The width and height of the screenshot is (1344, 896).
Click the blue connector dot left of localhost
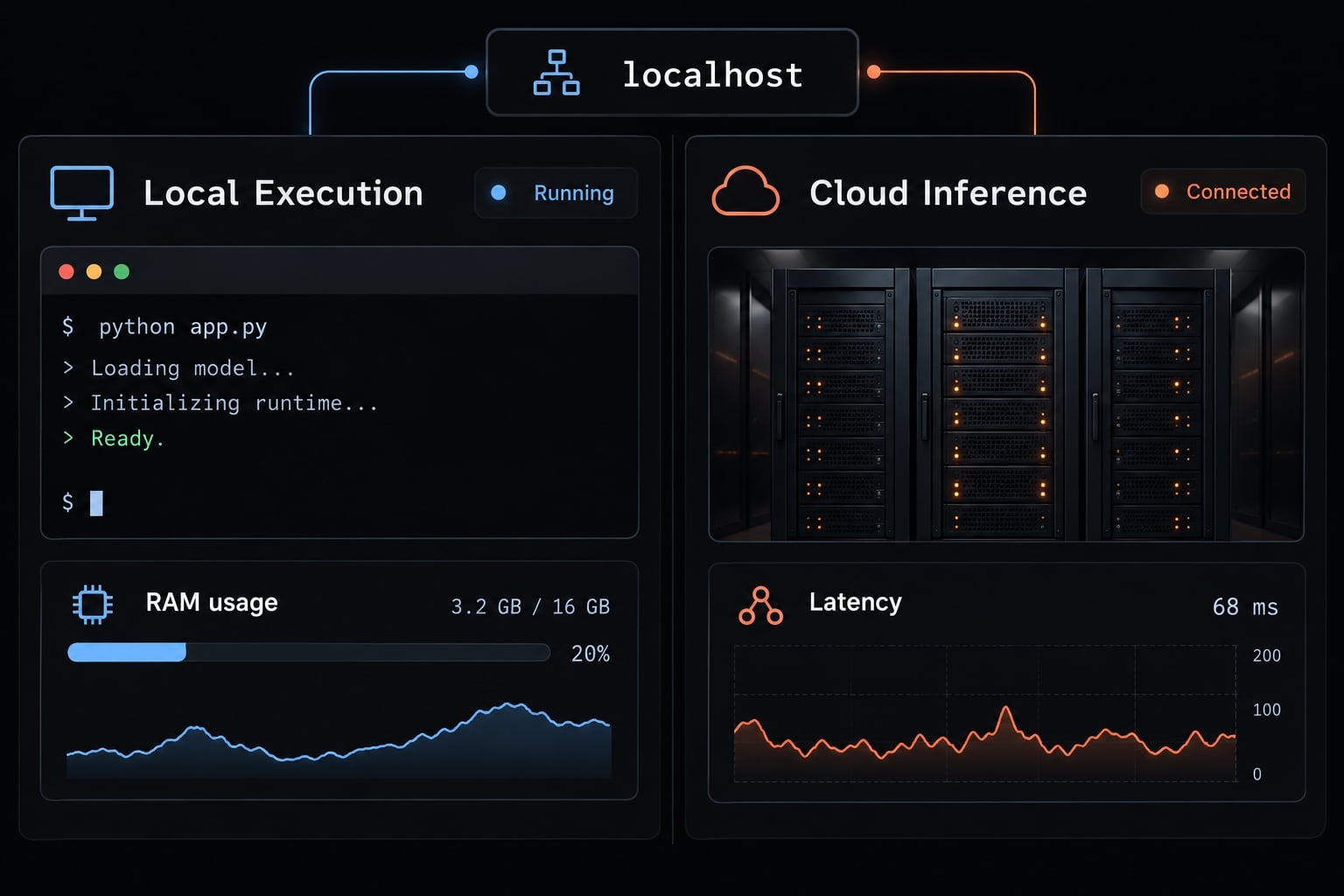tap(471, 72)
